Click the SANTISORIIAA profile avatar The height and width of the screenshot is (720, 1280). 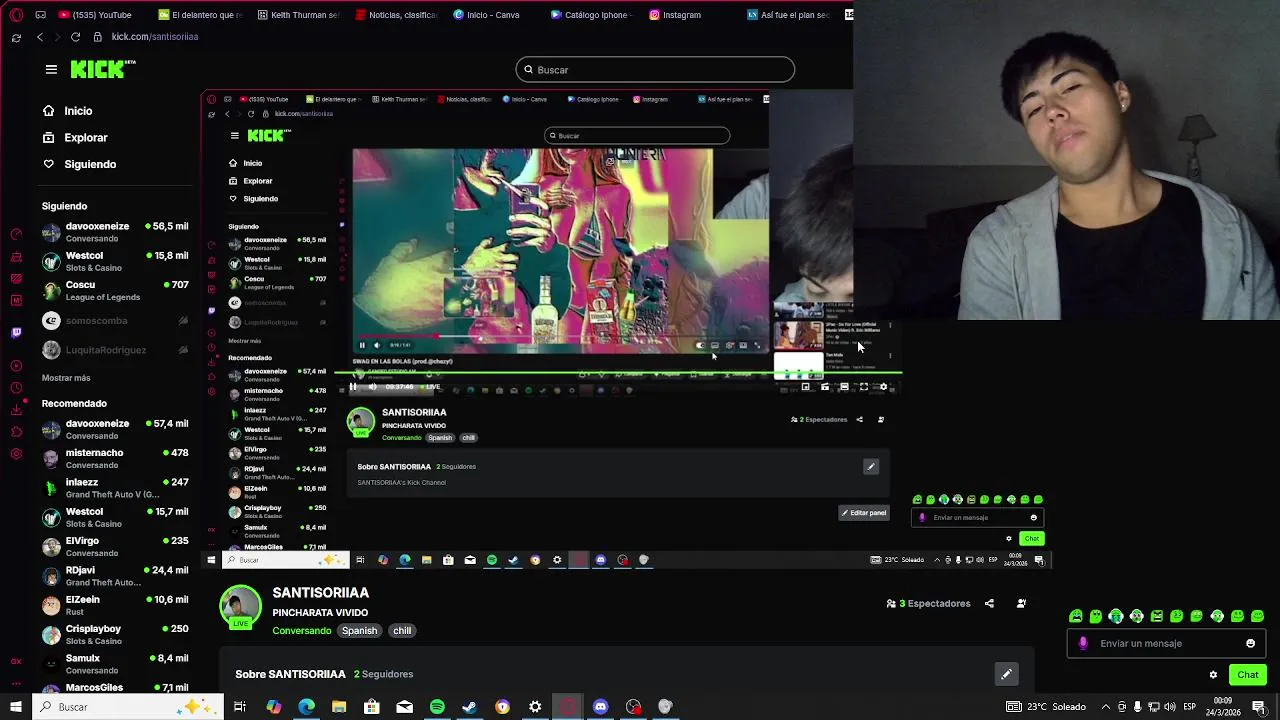coord(240,607)
